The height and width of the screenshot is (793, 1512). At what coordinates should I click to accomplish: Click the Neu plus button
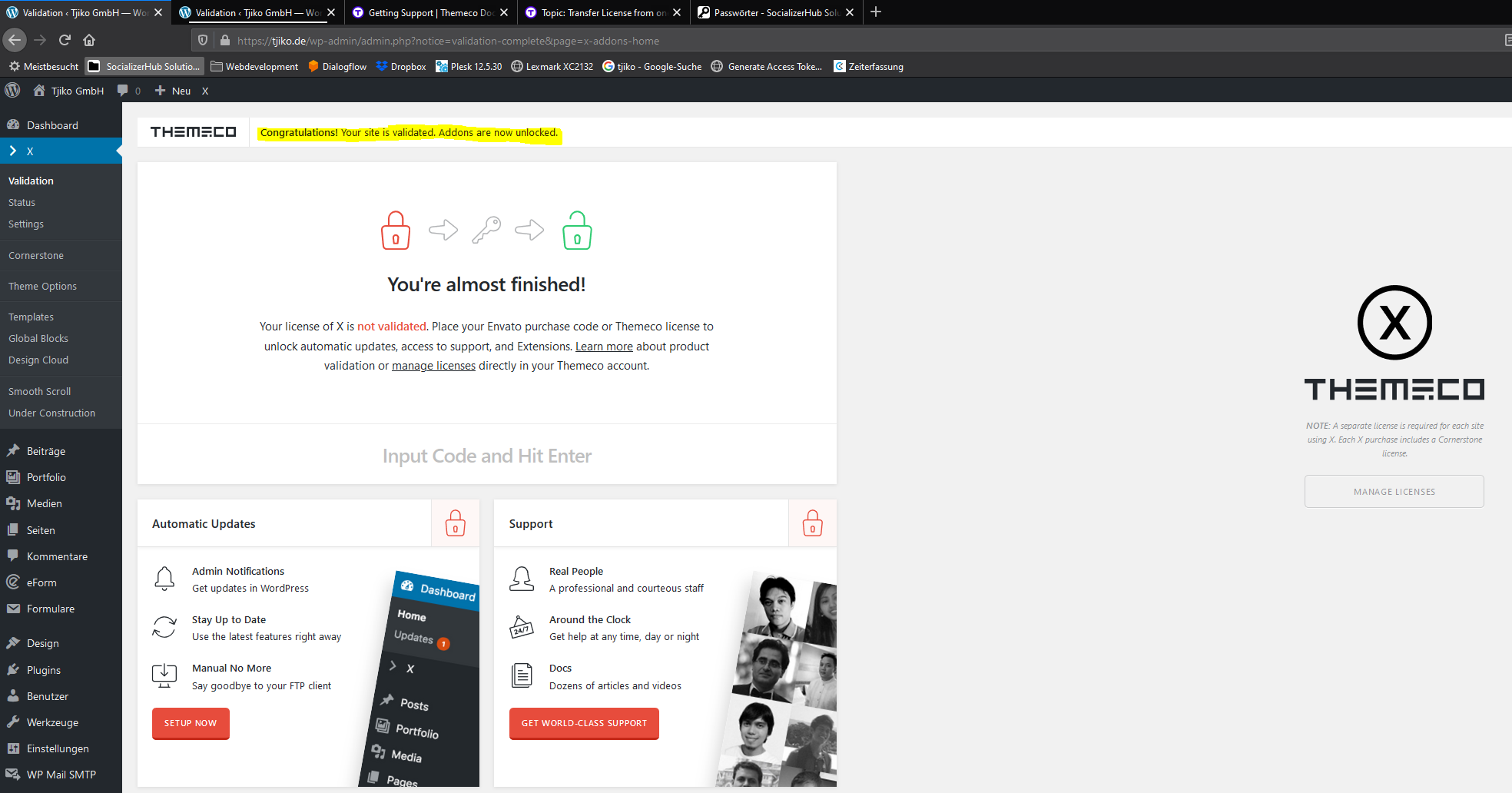(x=173, y=91)
